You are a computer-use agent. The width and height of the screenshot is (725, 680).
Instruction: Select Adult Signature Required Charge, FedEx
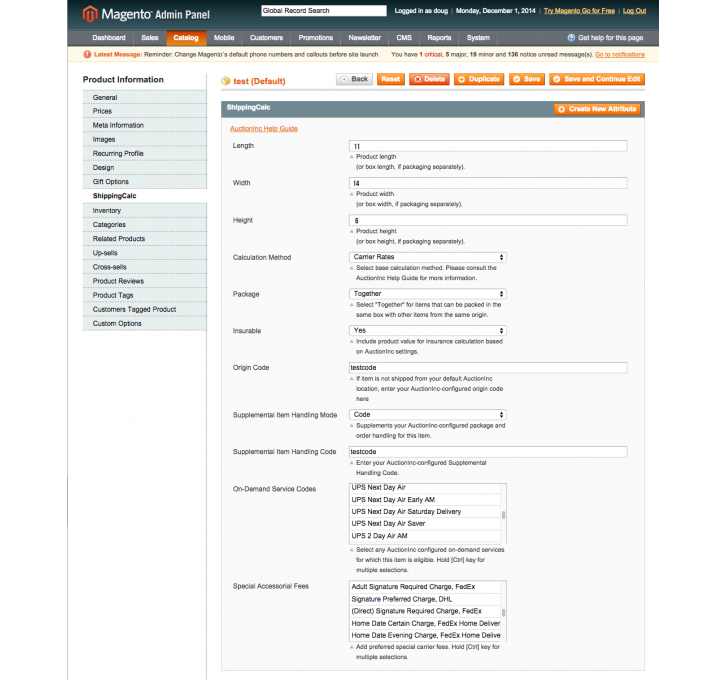click(x=425, y=587)
